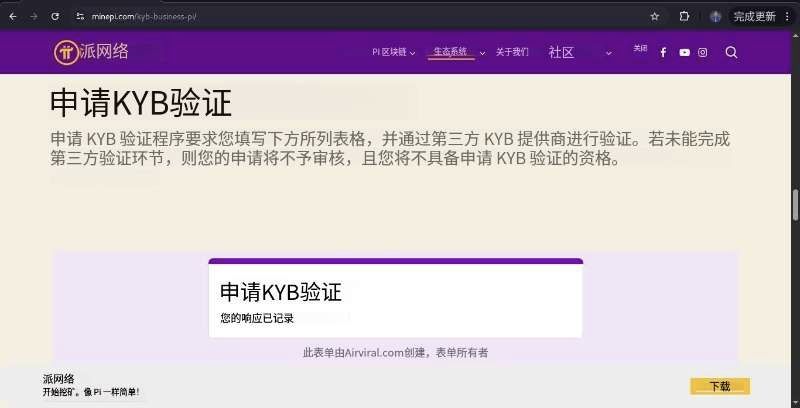Screen dimensions: 800x408
Task: Click the 关闭 text in the header
Action: click(640, 48)
